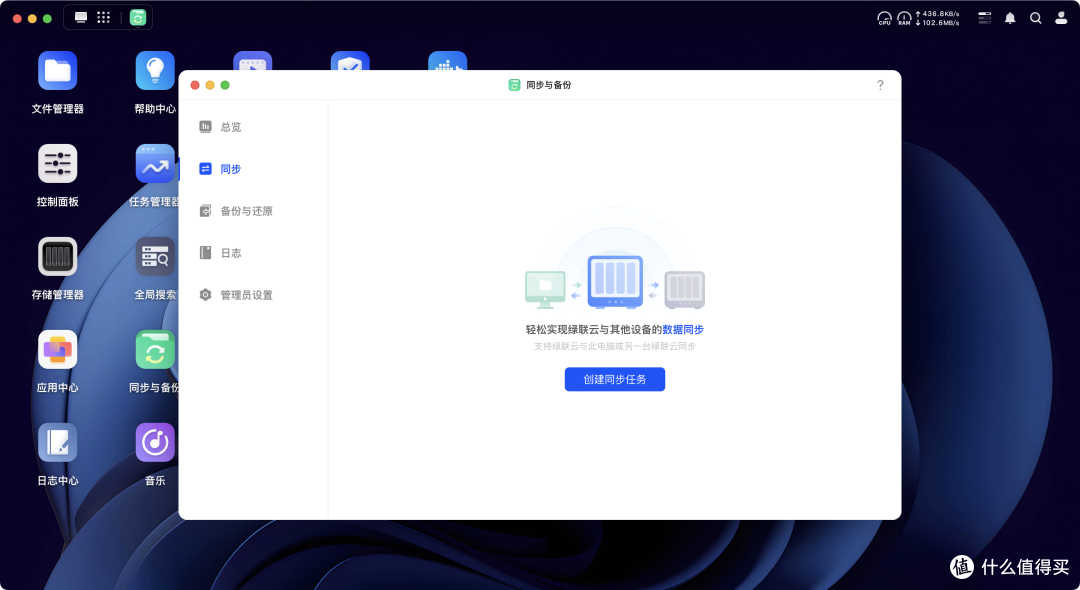Click the NAS sync illustration image

[614, 281]
